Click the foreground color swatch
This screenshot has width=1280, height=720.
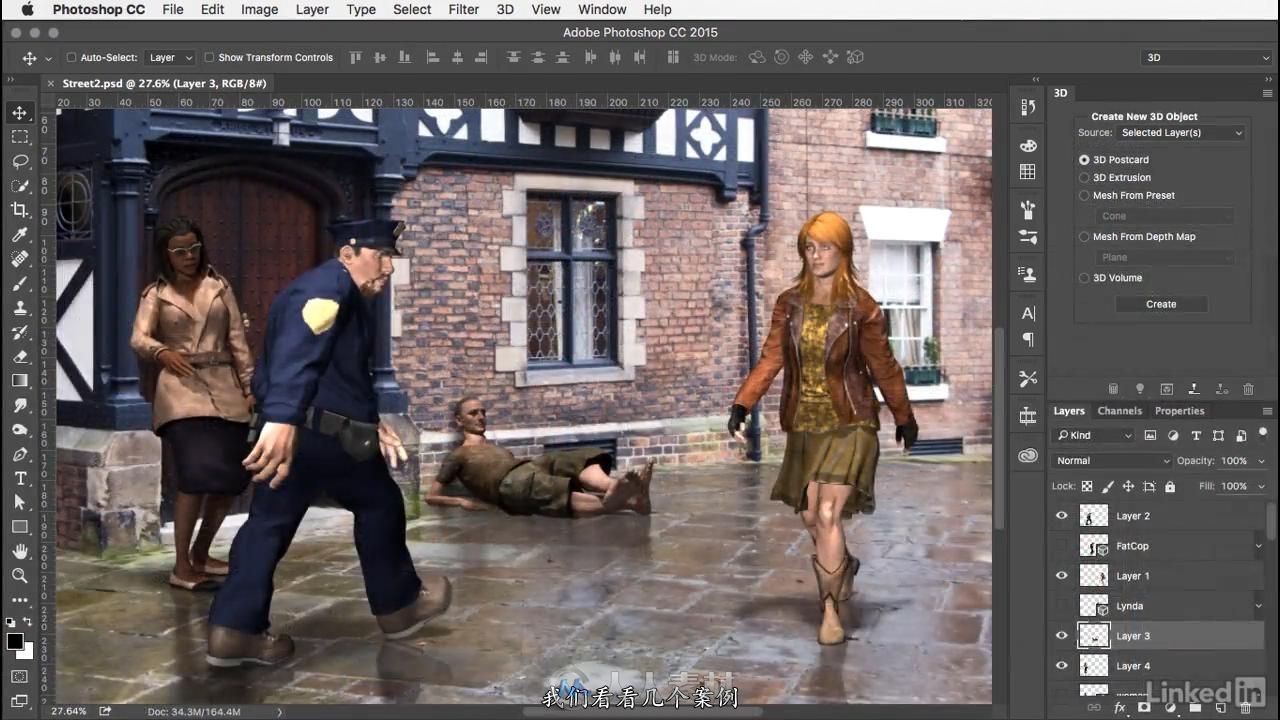(x=15, y=641)
